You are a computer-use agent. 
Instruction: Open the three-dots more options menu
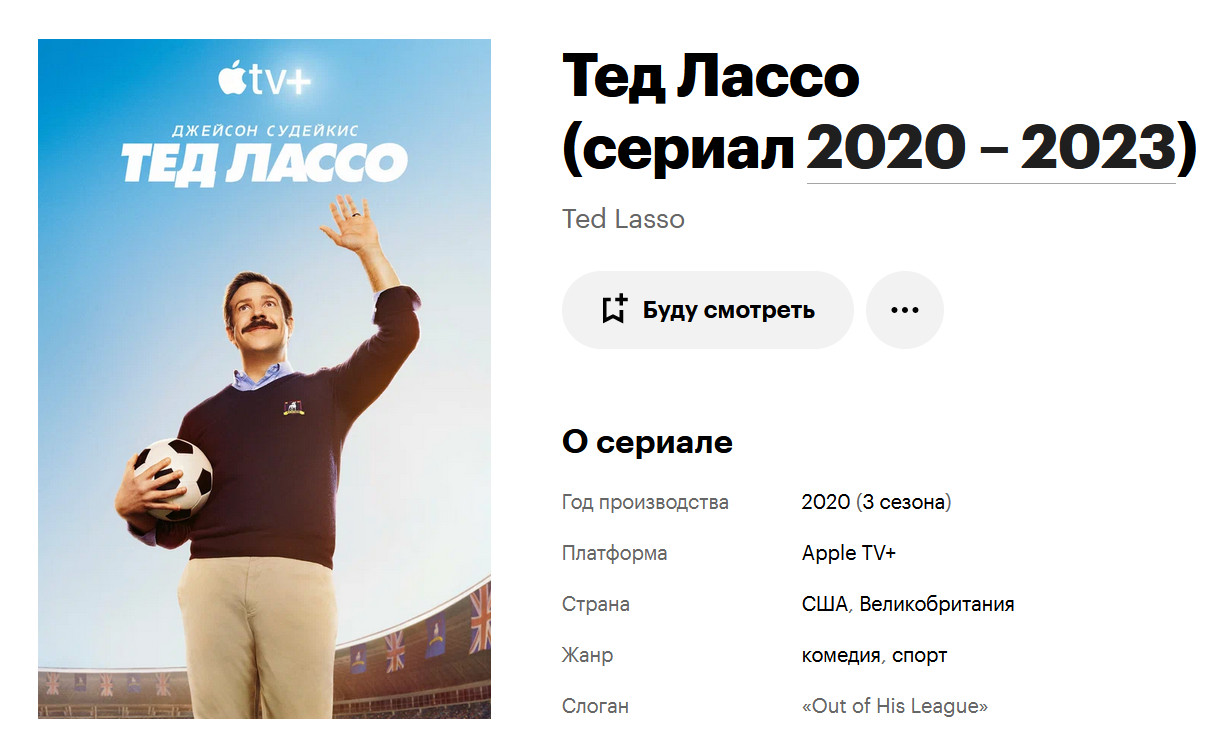coord(905,310)
